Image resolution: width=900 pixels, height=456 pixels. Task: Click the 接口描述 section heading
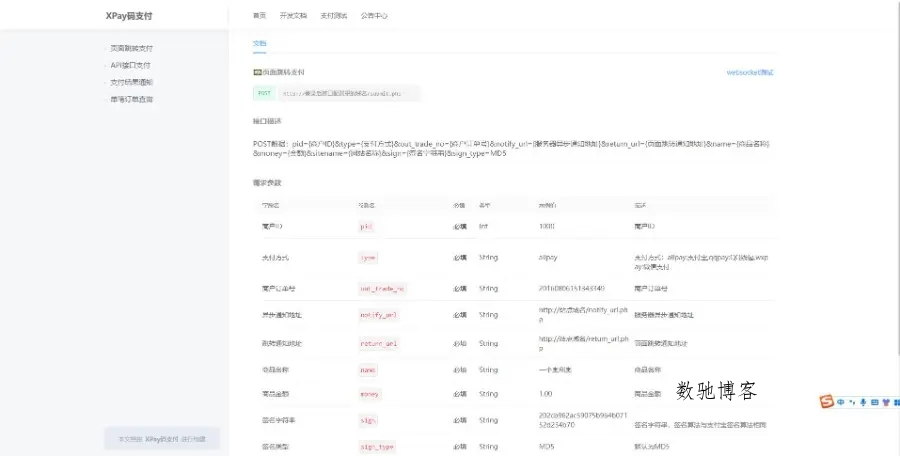coord(267,121)
